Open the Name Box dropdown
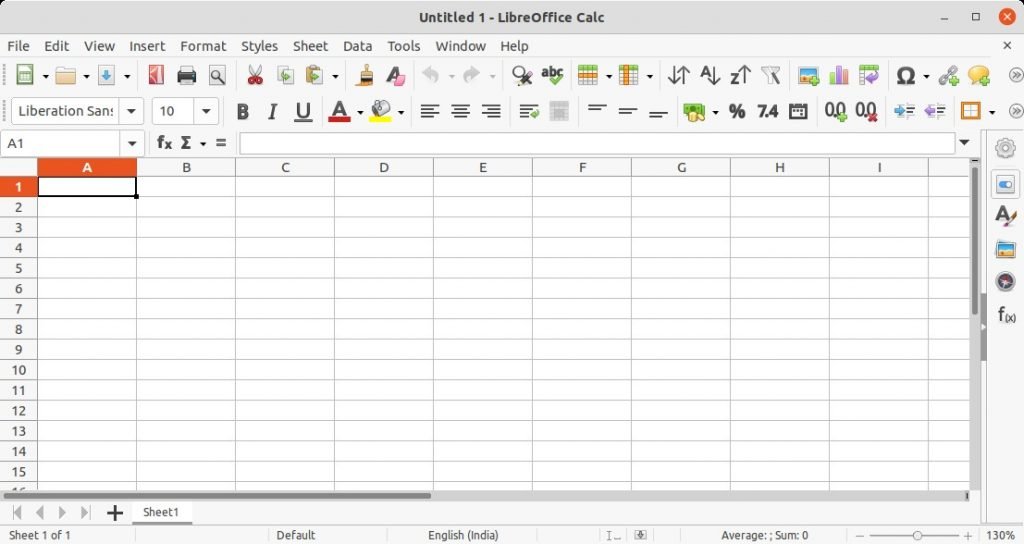The width and height of the screenshot is (1024, 544). click(x=132, y=143)
